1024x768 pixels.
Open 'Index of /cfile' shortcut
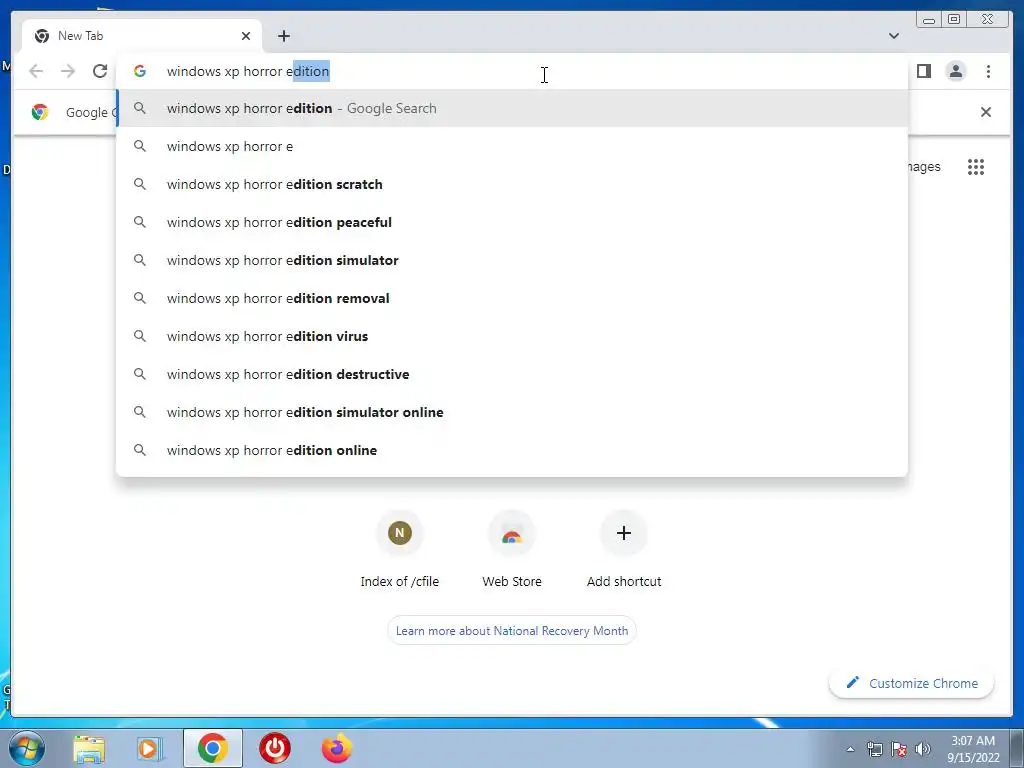[400, 550]
